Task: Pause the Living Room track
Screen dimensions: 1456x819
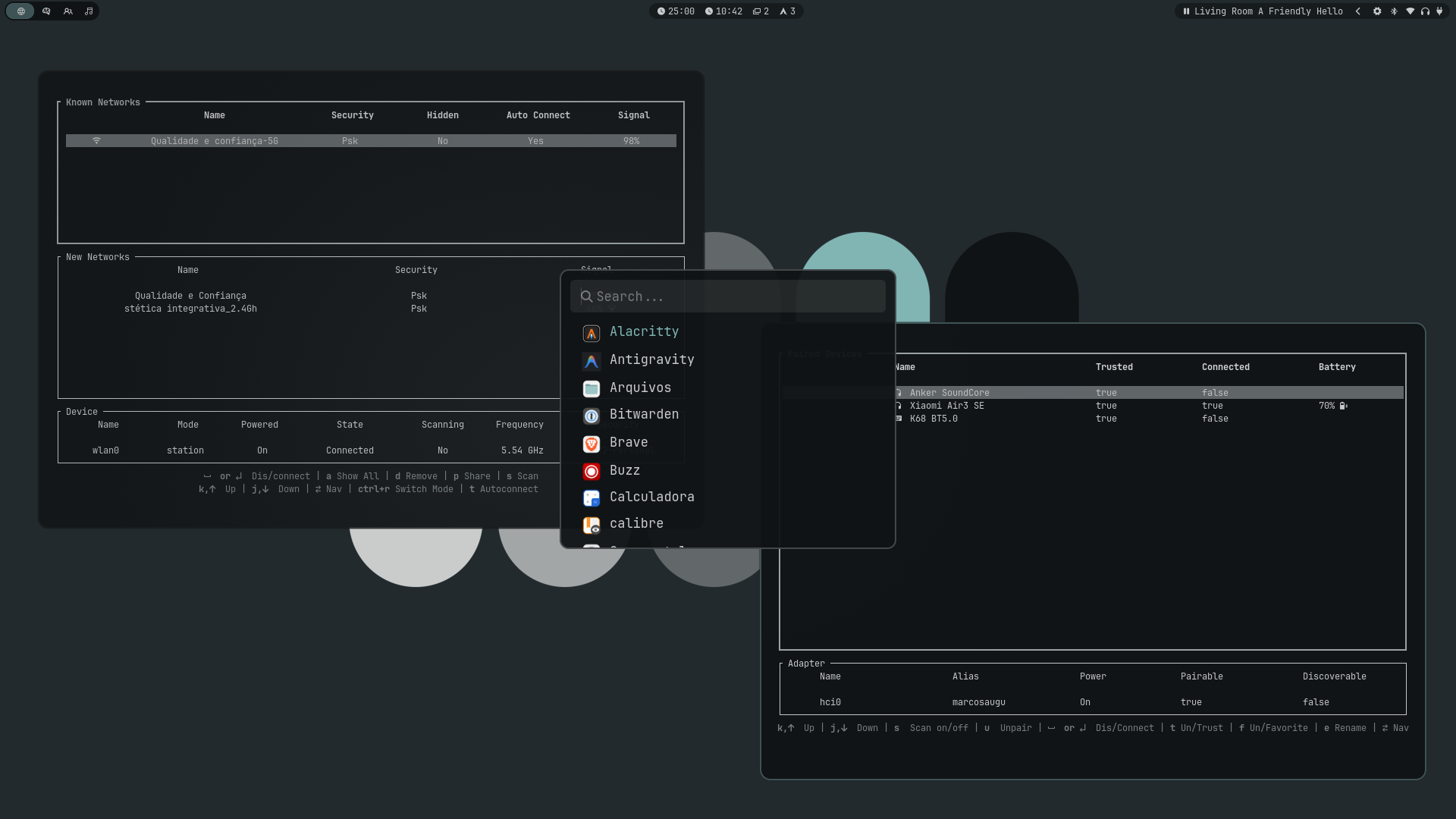Action: (x=1186, y=11)
